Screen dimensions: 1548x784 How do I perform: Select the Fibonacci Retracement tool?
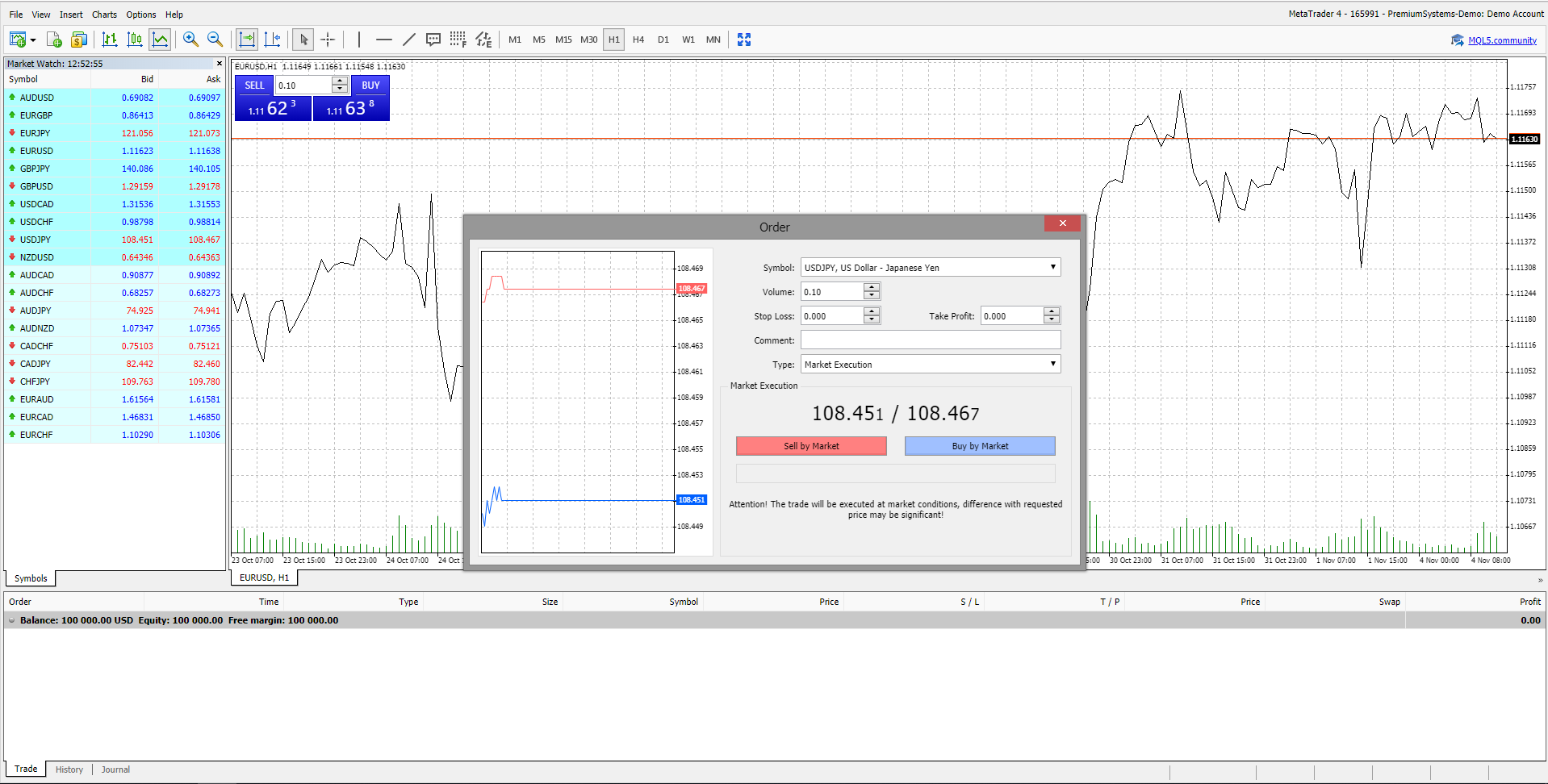458,40
